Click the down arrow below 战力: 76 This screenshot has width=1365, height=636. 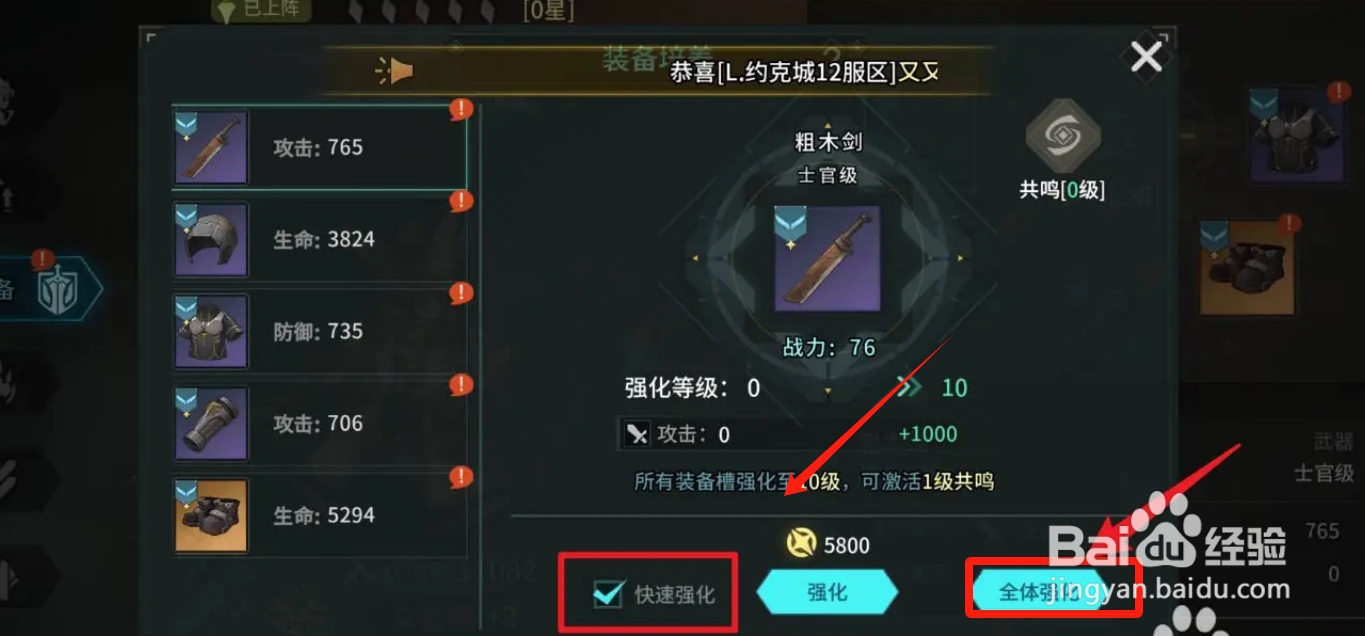click(827, 390)
